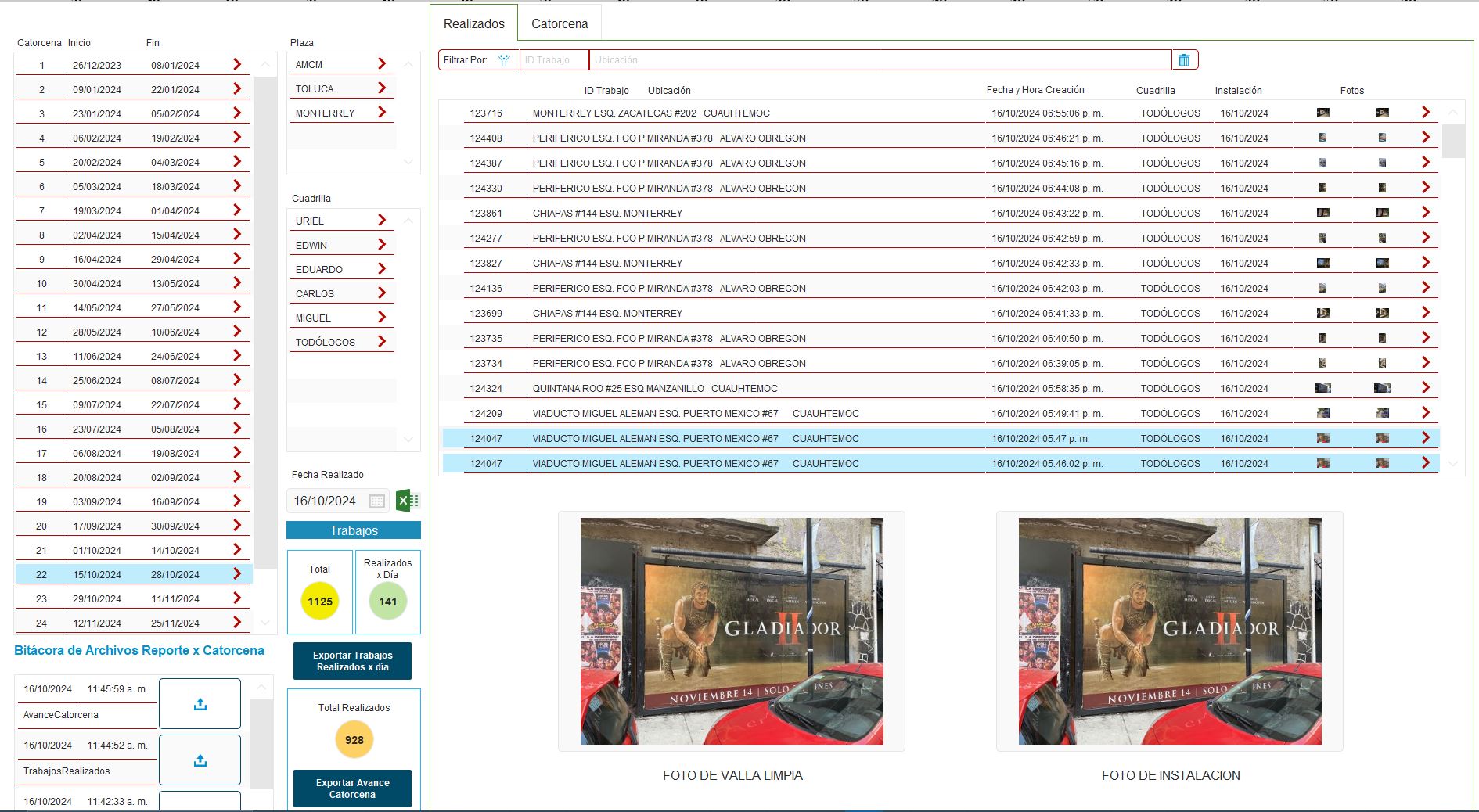Click red arrow next to MONTERREY plaza
The image size is (1479, 812).
[x=382, y=113]
